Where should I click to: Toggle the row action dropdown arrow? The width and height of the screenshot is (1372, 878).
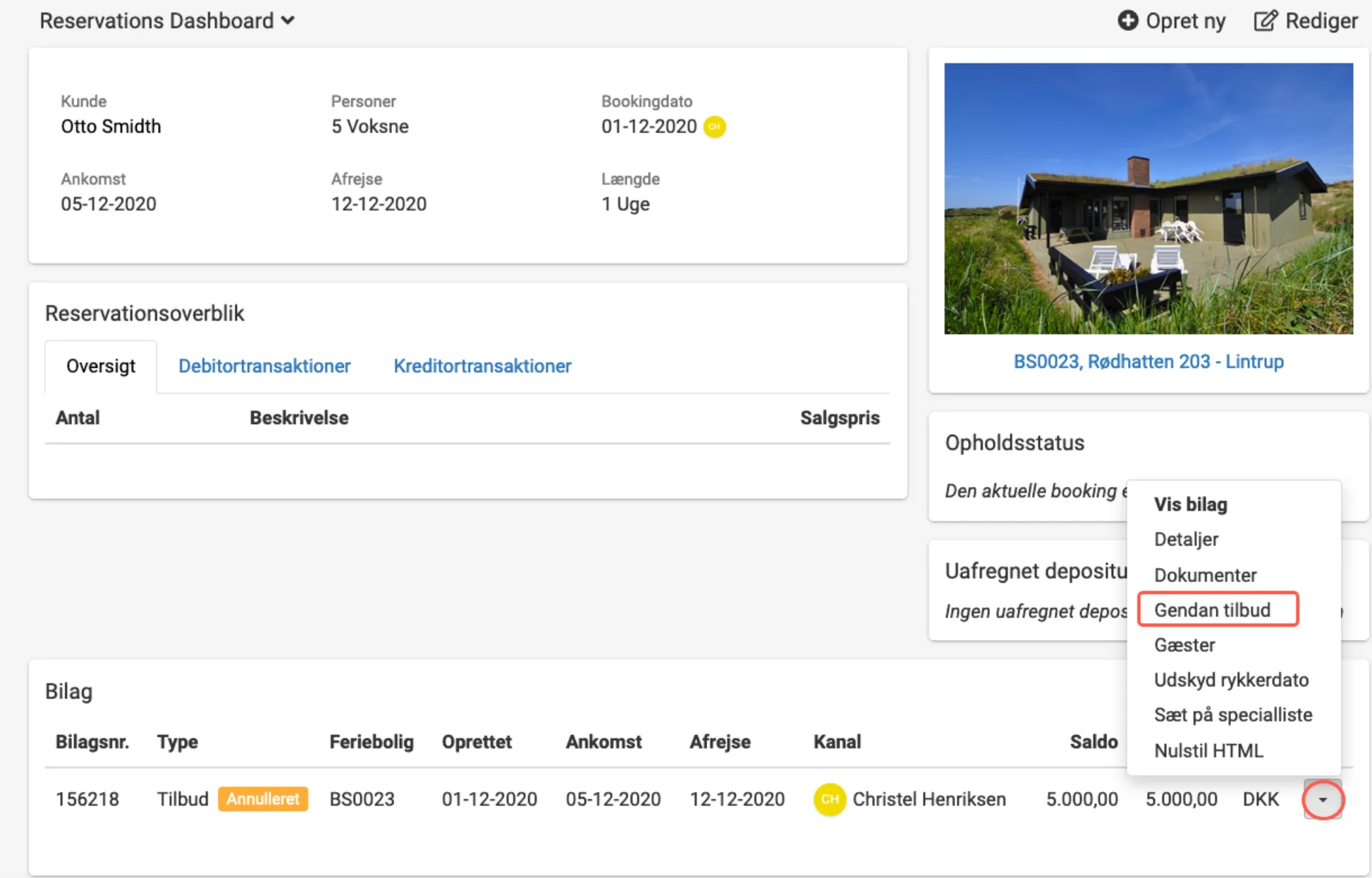coord(1323,800)
